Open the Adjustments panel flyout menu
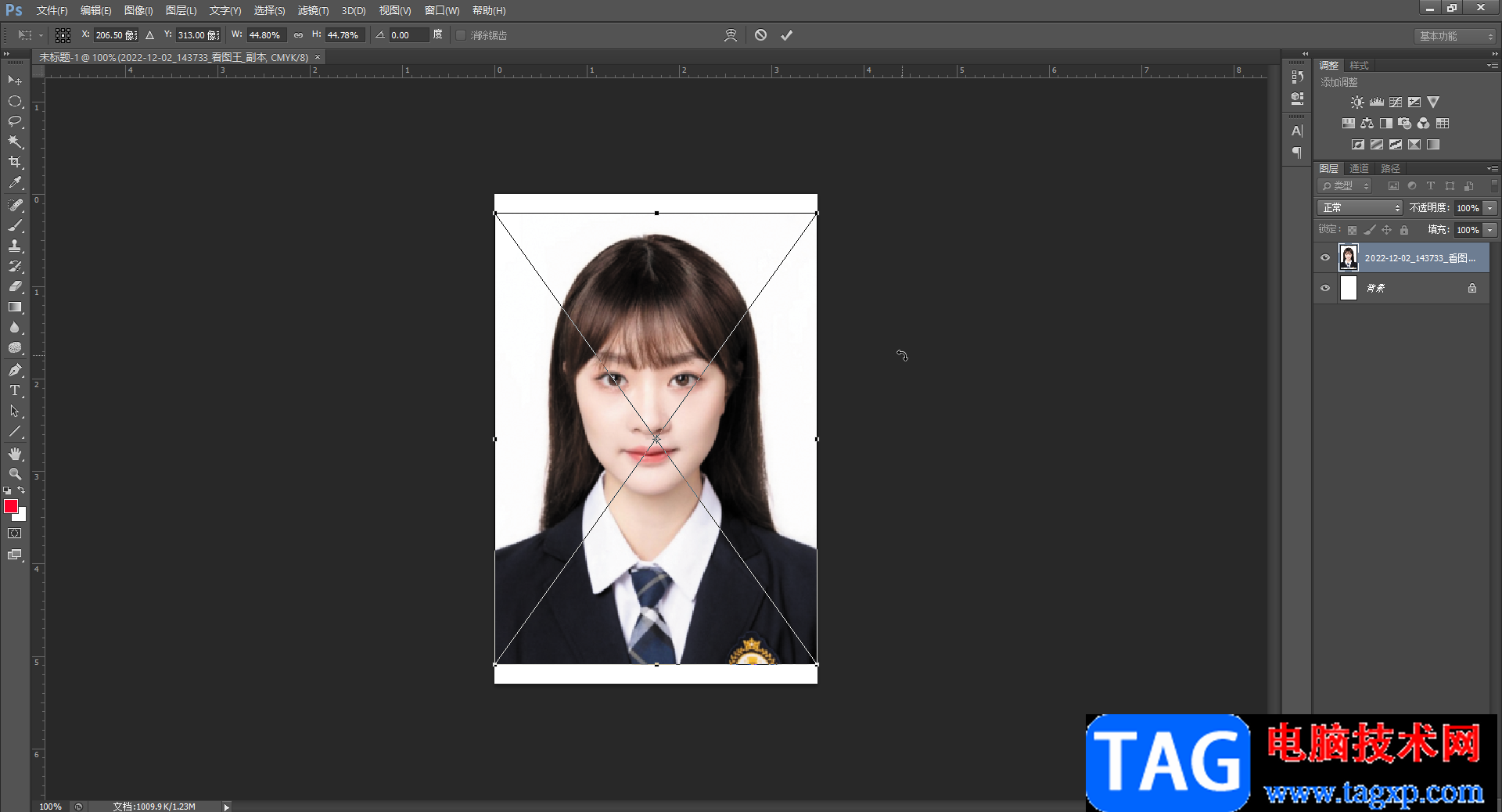 tap(1493, 65)
